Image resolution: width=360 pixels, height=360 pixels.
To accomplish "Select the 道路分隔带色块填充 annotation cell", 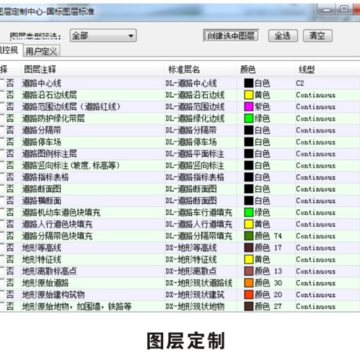I will [x=57, y=236].
